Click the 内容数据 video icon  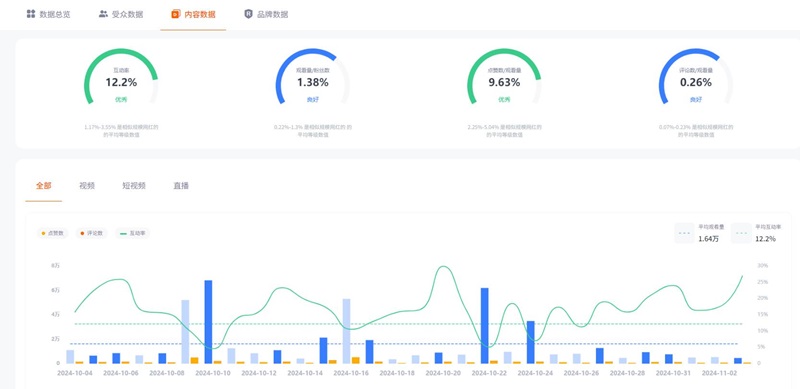[x=176, y=14]
